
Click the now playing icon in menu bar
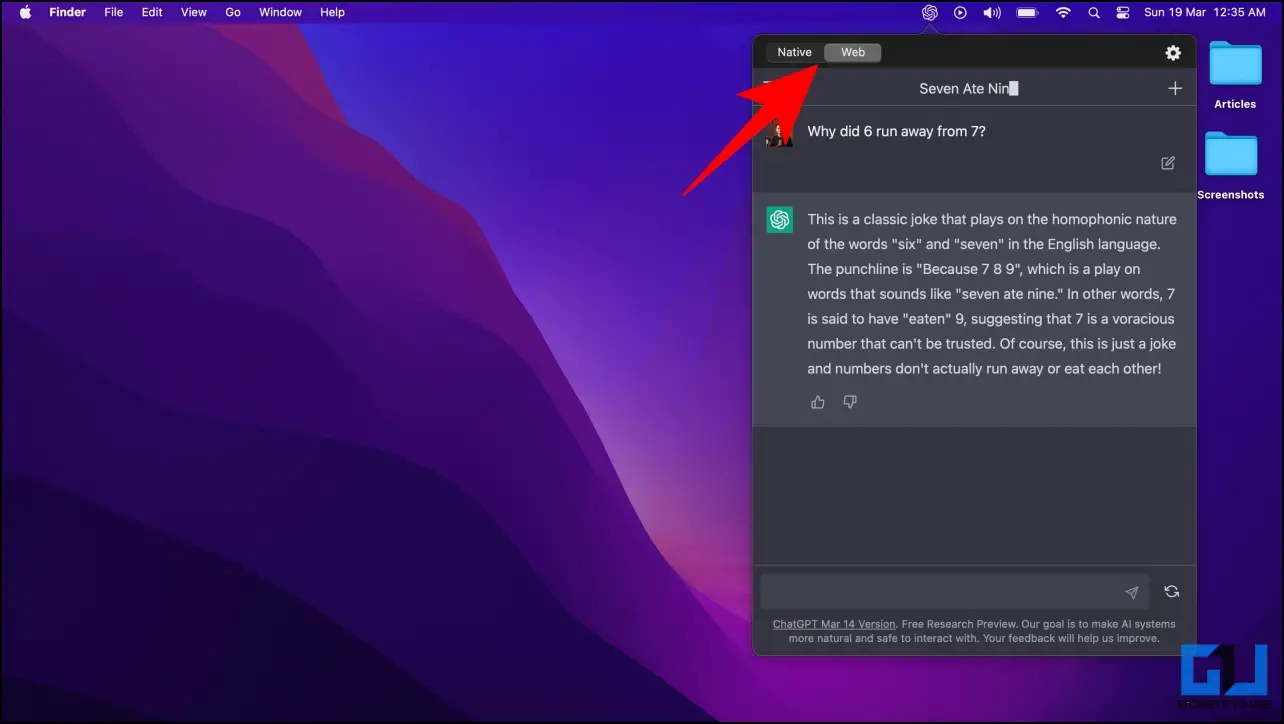[960, 12]
